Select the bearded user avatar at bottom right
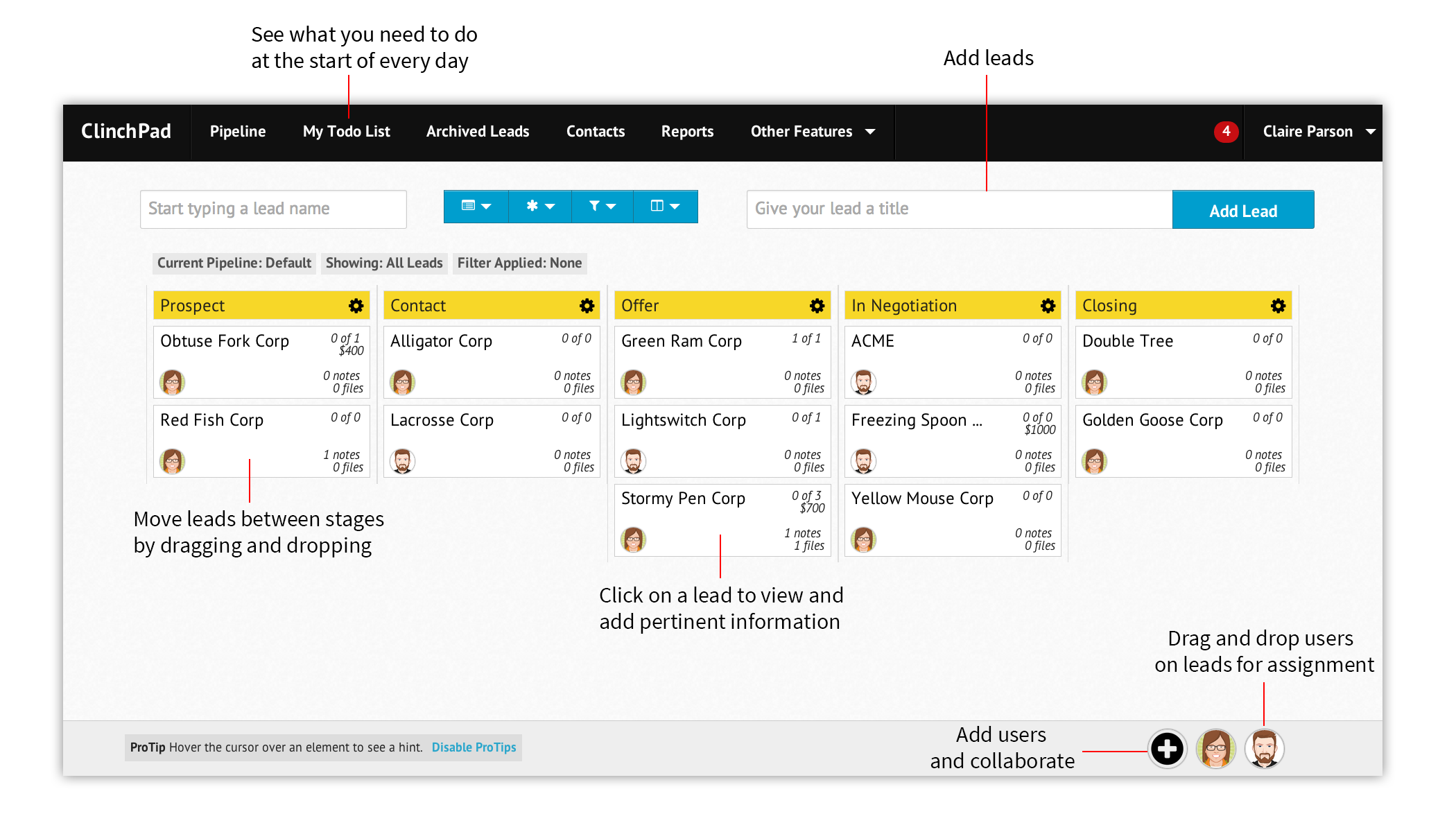1456x832 pixels. tap(1264, 749)
